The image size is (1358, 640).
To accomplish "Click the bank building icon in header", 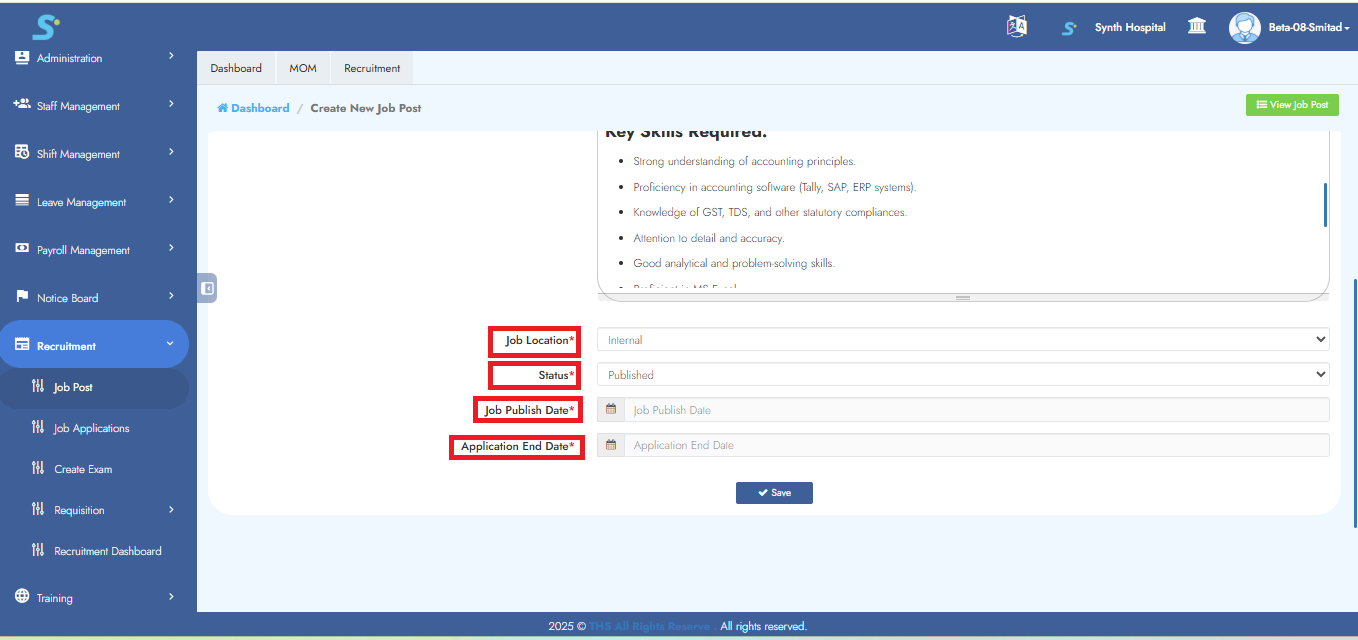I will click(x=1196, y=27).
